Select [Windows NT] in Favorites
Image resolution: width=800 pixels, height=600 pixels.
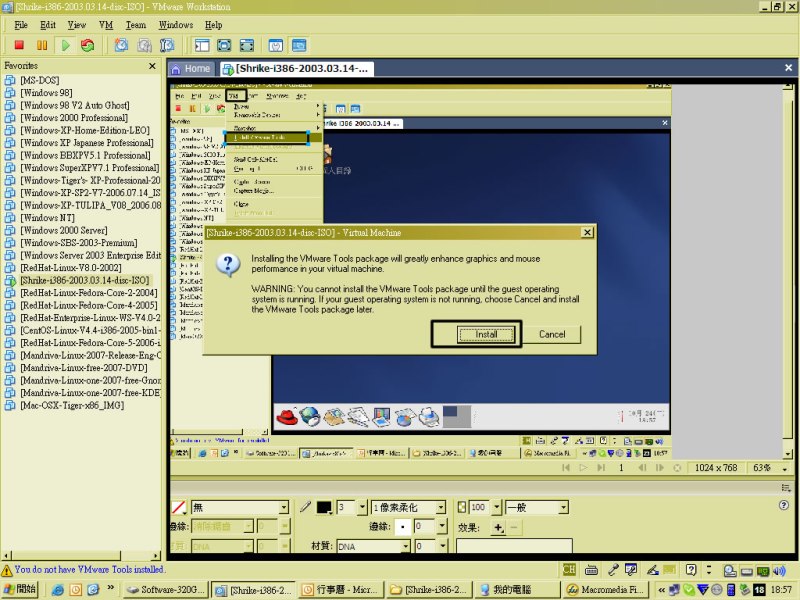tap(47, 218)
